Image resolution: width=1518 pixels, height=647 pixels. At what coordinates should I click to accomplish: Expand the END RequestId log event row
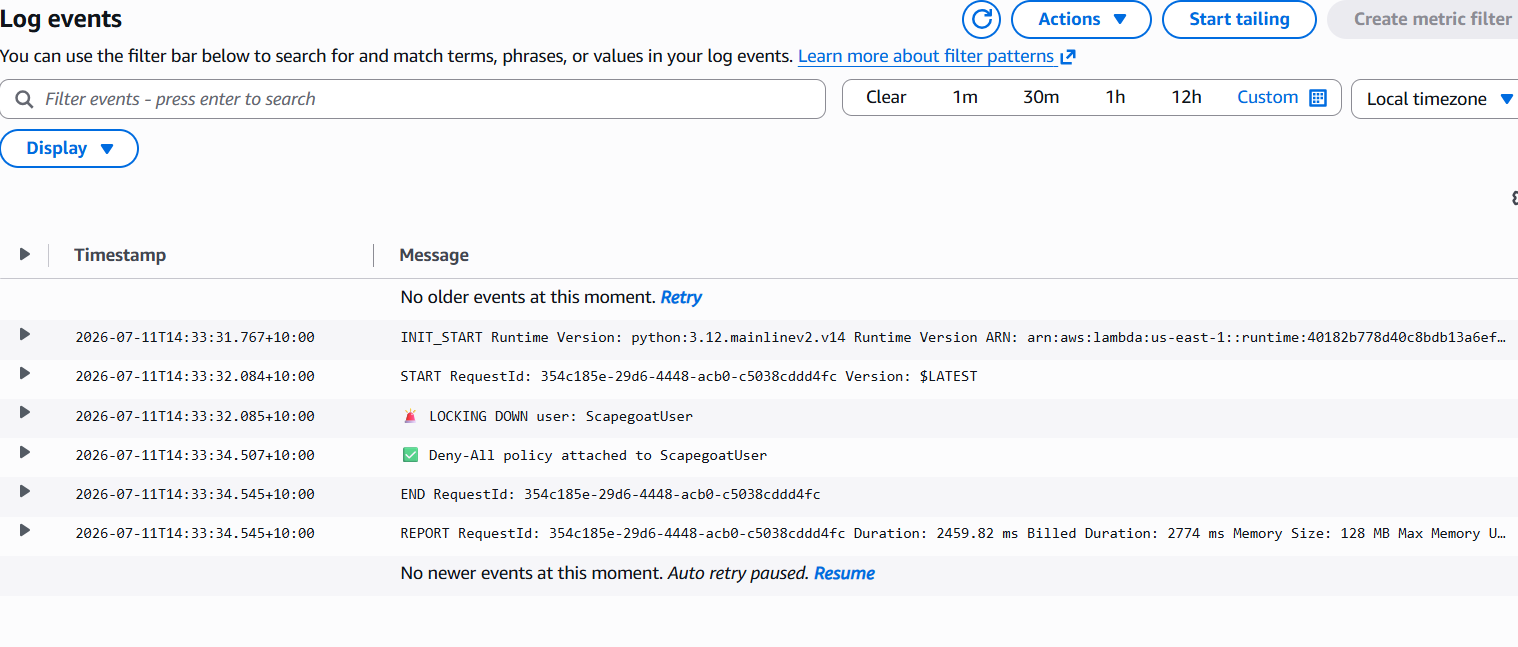(25, 491)
